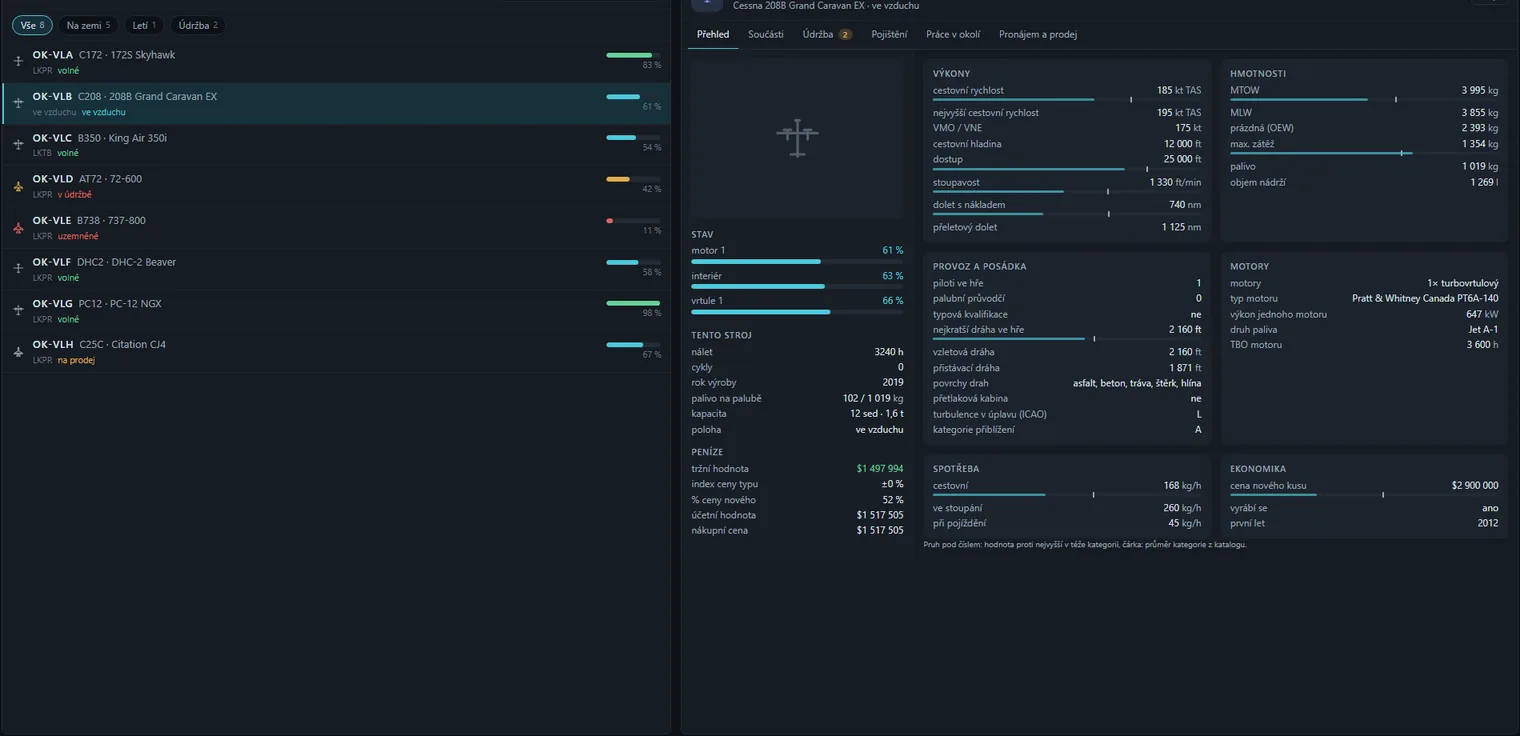Select the OK-VLH Citation CJ4 row
The height and width of the screenshot is (736, 1520).
point(336,352)
